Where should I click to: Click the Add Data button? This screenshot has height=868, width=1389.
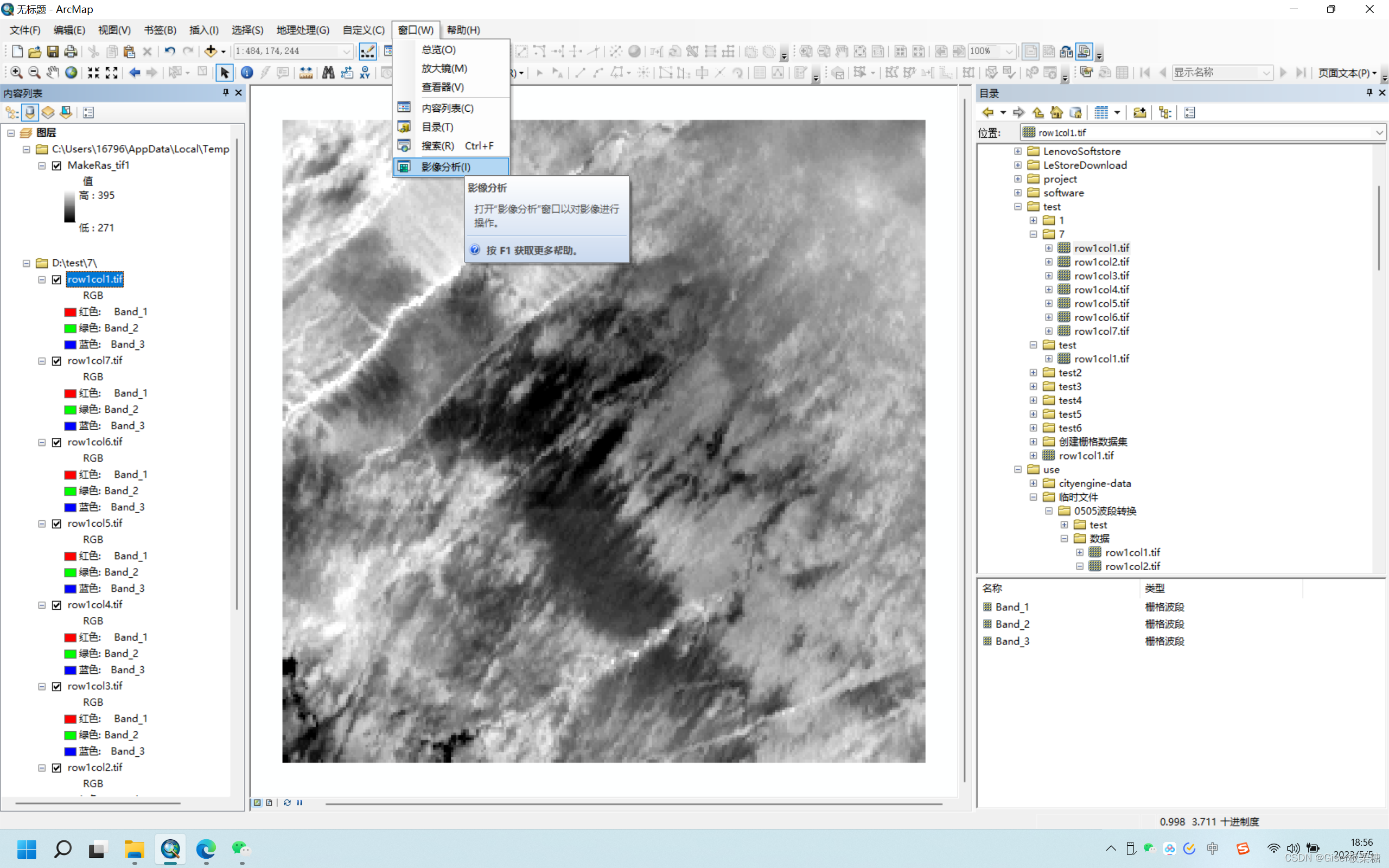211,51
